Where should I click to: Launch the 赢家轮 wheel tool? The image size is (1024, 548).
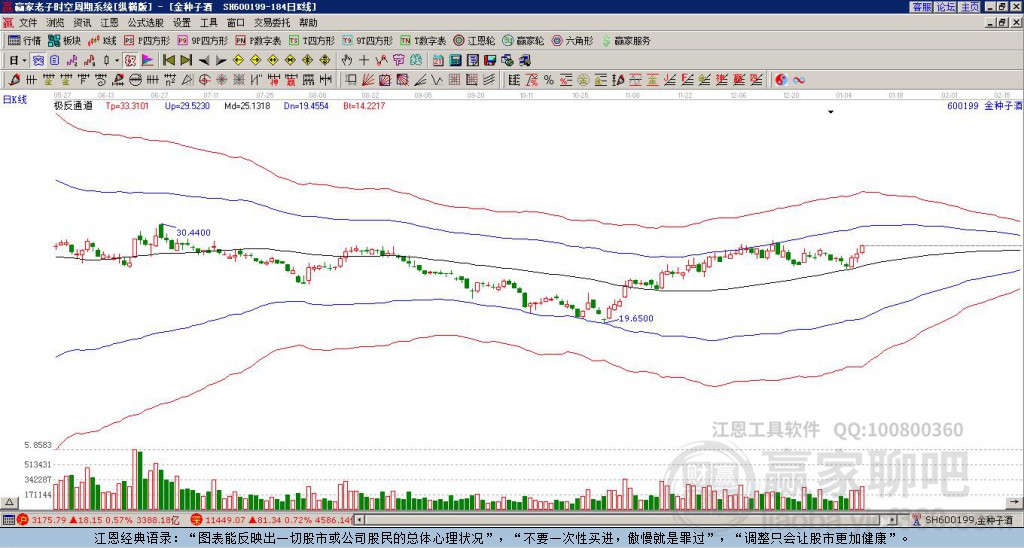click(523, 40)
